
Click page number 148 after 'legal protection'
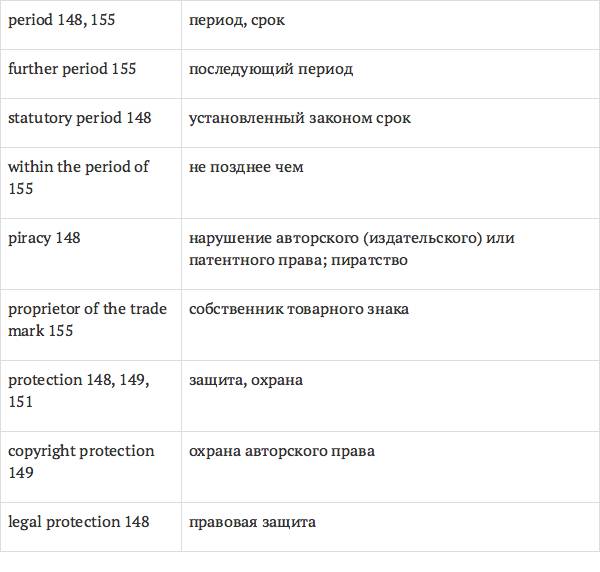(x=137, y=522)
